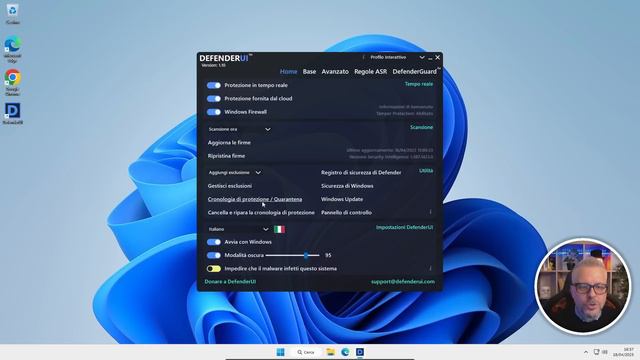Image resolution: width=640 pixels, height=360 pixels.
Task: Click the webcam video overlay
Action: 582,286
